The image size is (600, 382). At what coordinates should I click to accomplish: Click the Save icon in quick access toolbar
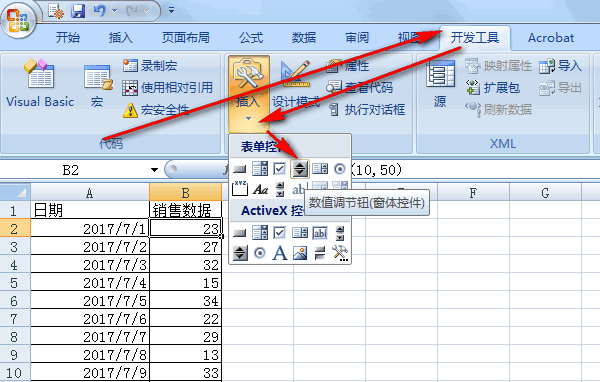tap(78, 11)
